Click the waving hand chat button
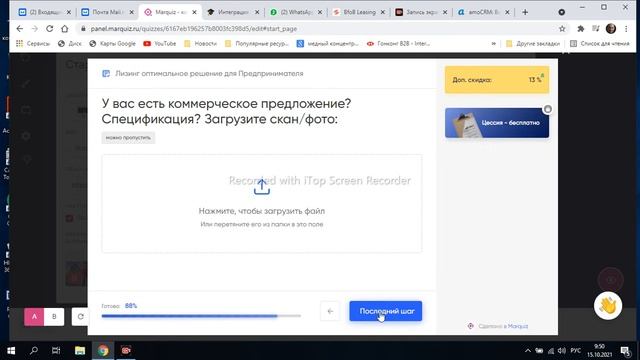 tap(608, 305)
